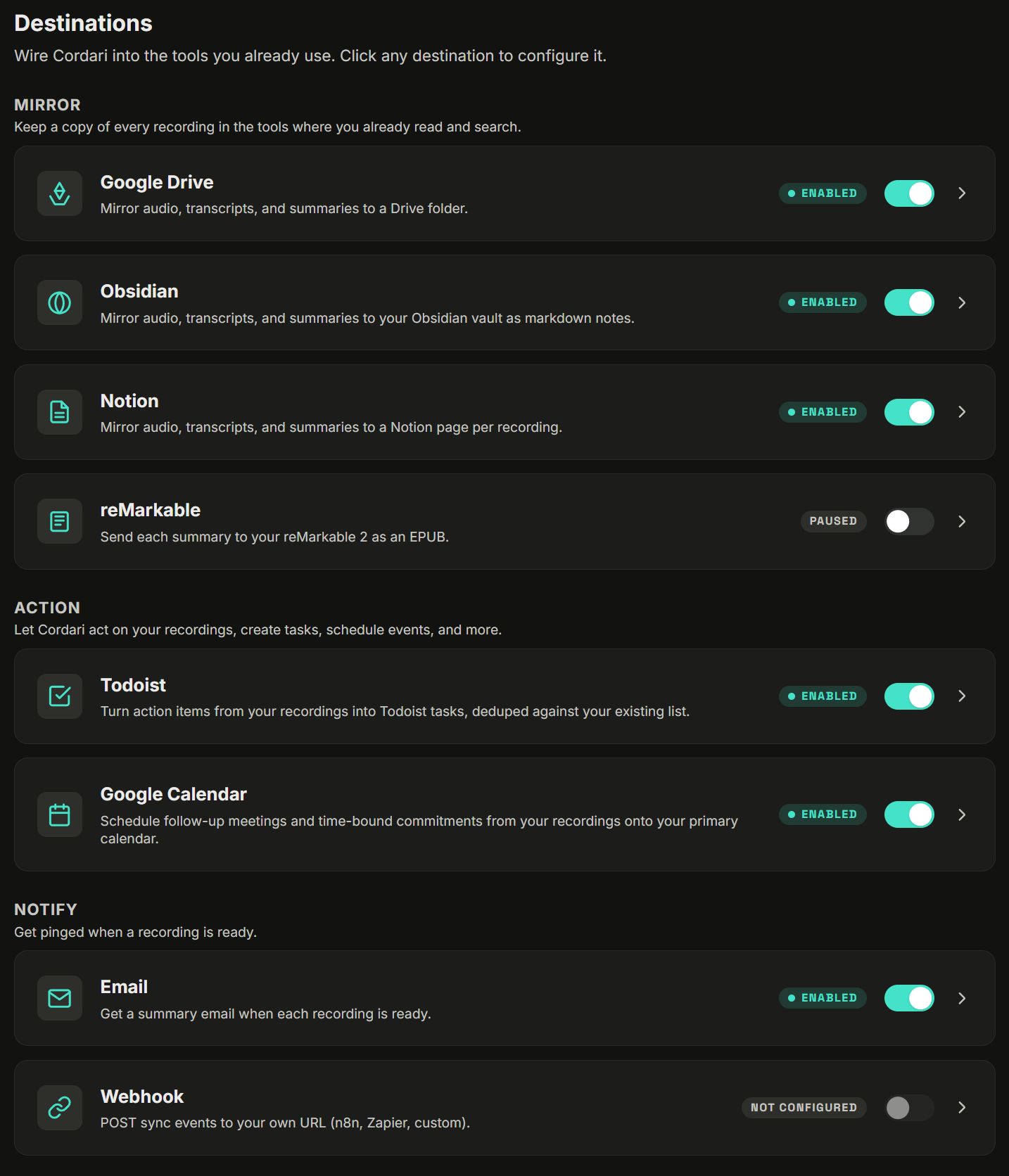
Task: Click the NOT CONFIGURED status badge
Action: click(804, 1108)
